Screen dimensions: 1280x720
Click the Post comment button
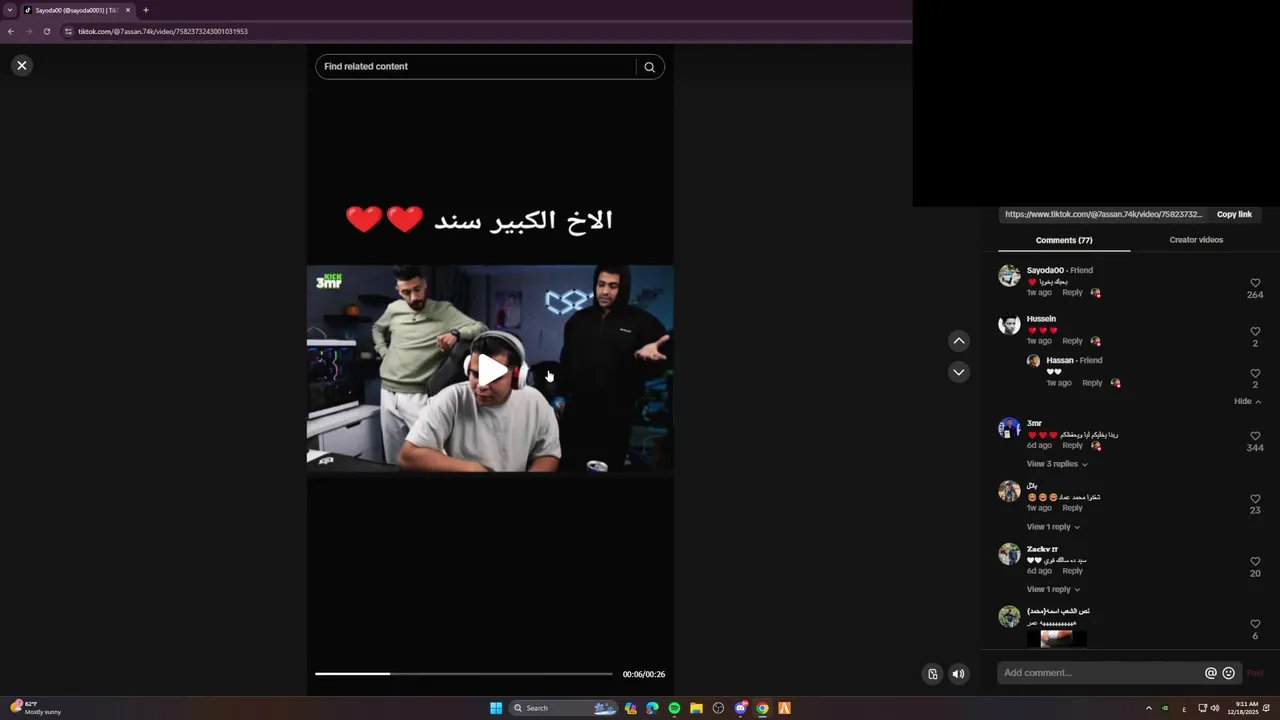tap(1254, 673)
